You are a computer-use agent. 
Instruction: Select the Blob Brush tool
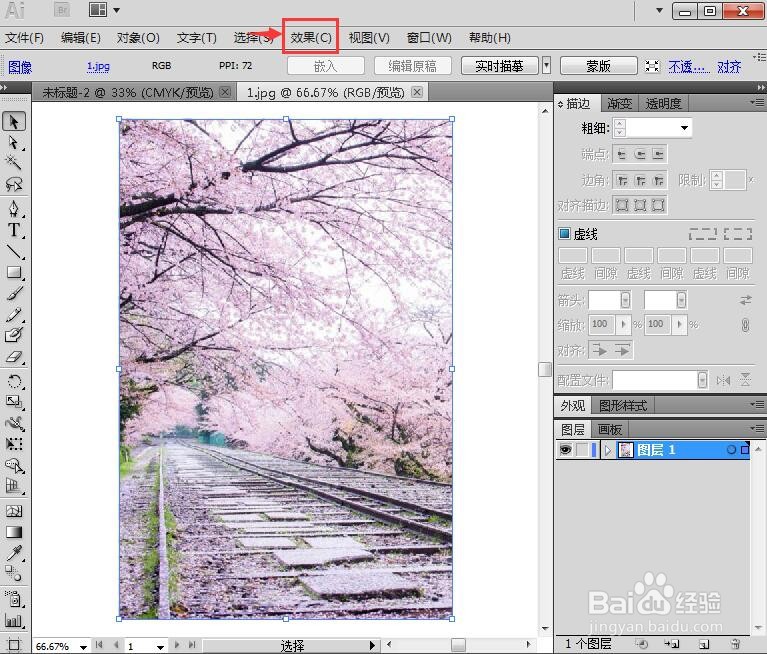click(14, 336)
